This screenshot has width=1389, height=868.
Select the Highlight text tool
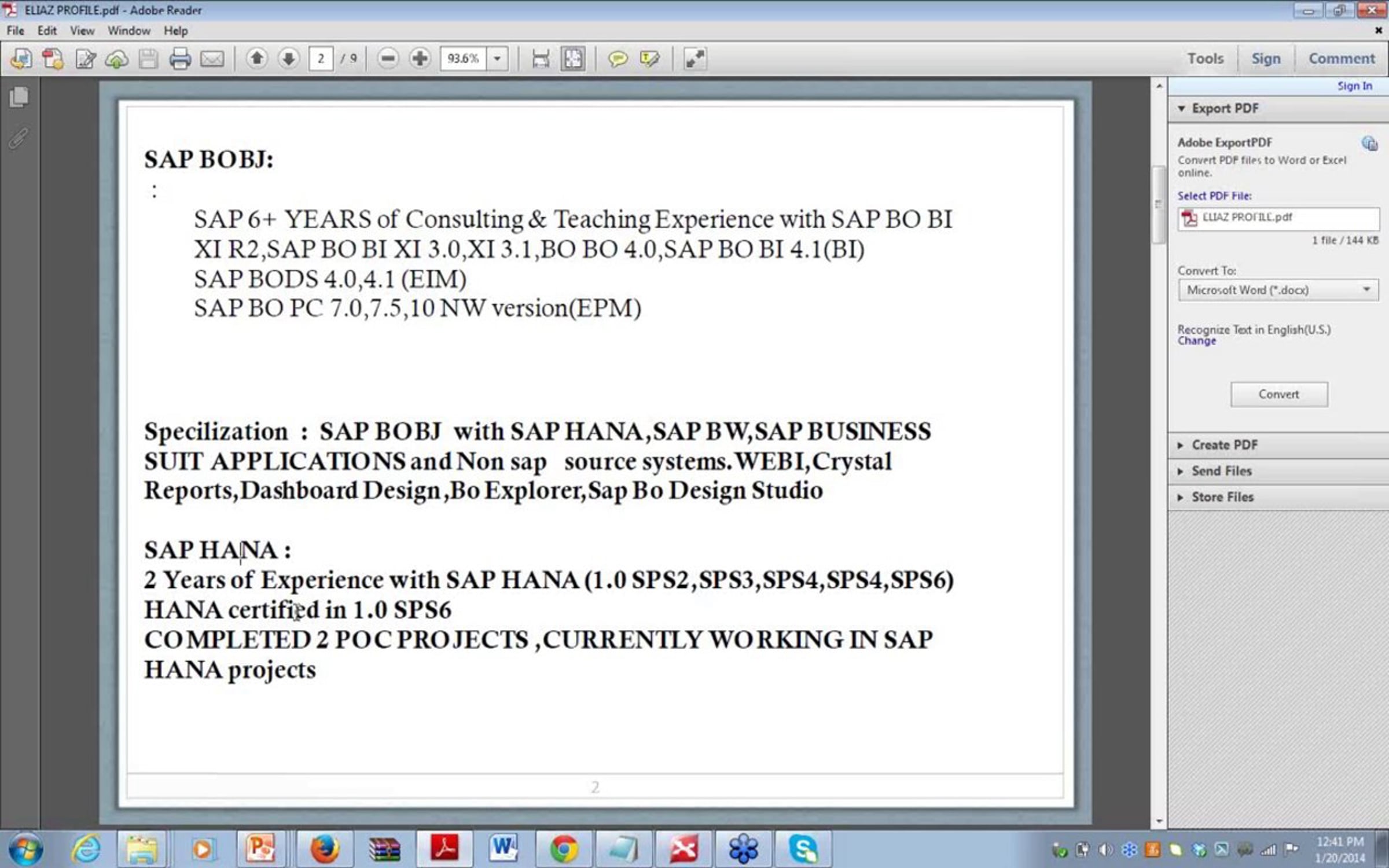649,58
